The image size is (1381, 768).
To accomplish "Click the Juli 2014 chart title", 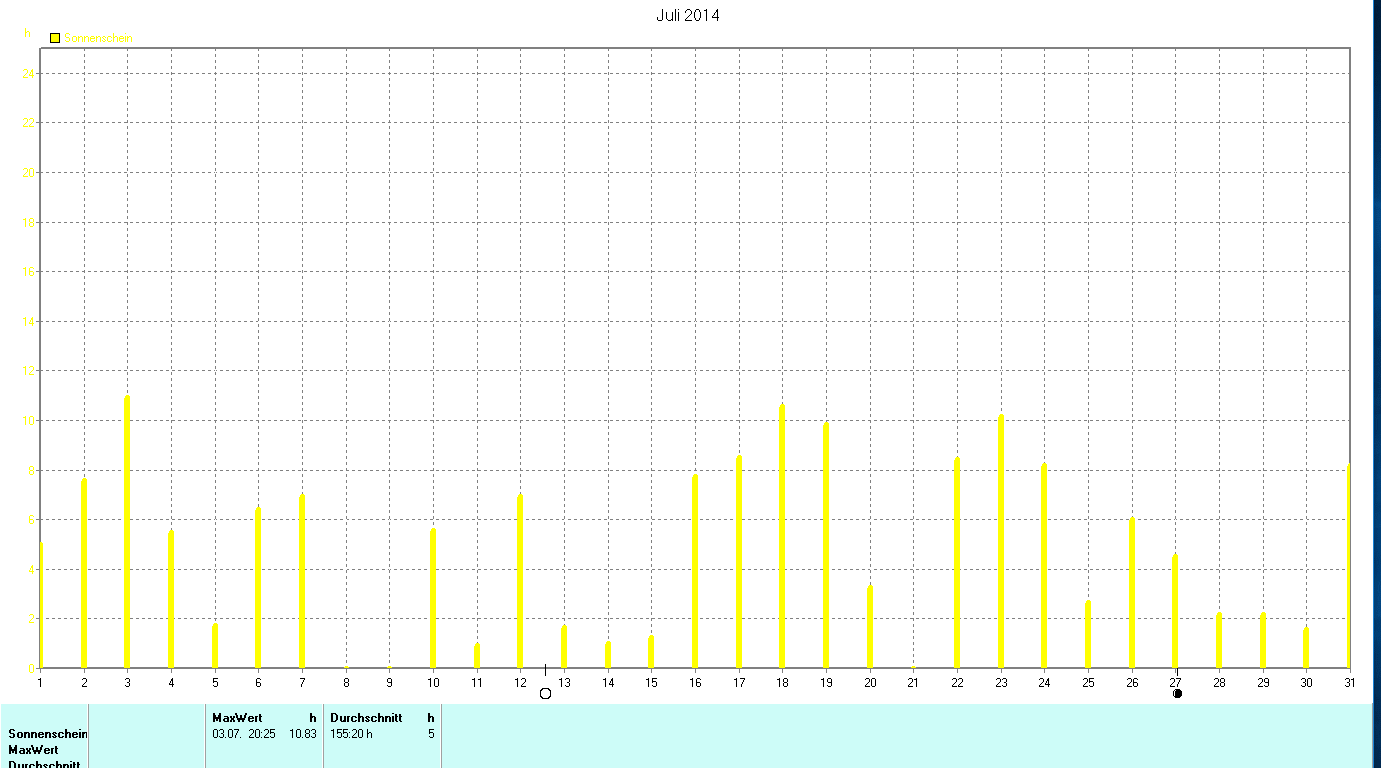I will click(688, 15).
